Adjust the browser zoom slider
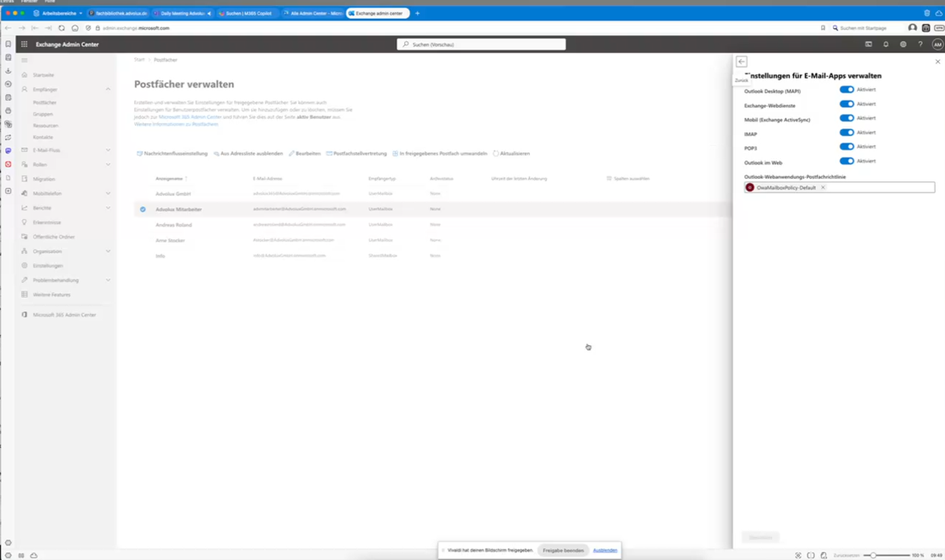This screenshot has width=945, height=560. pos(873,555)
